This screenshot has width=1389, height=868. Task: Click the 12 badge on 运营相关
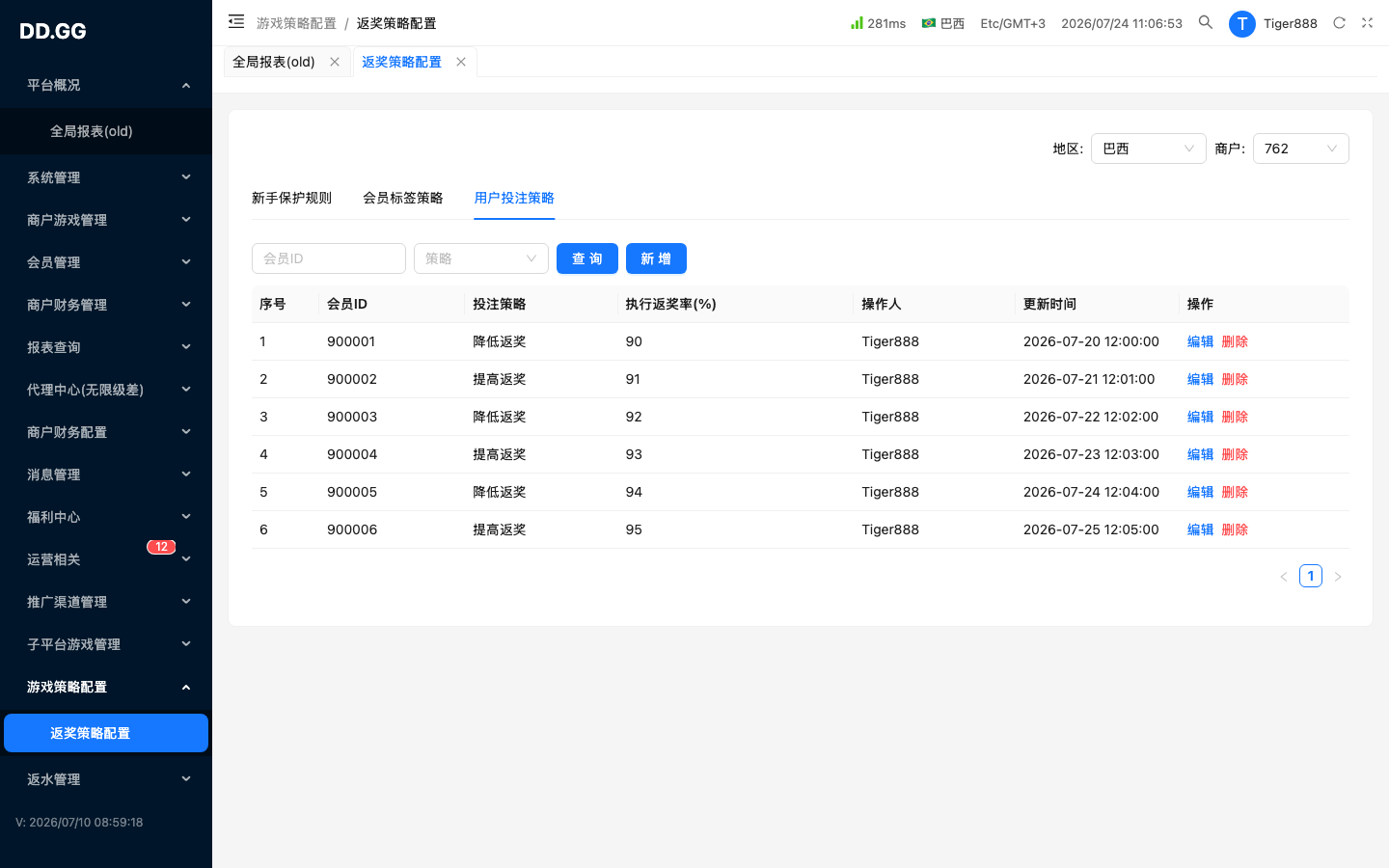click(161, 547)
